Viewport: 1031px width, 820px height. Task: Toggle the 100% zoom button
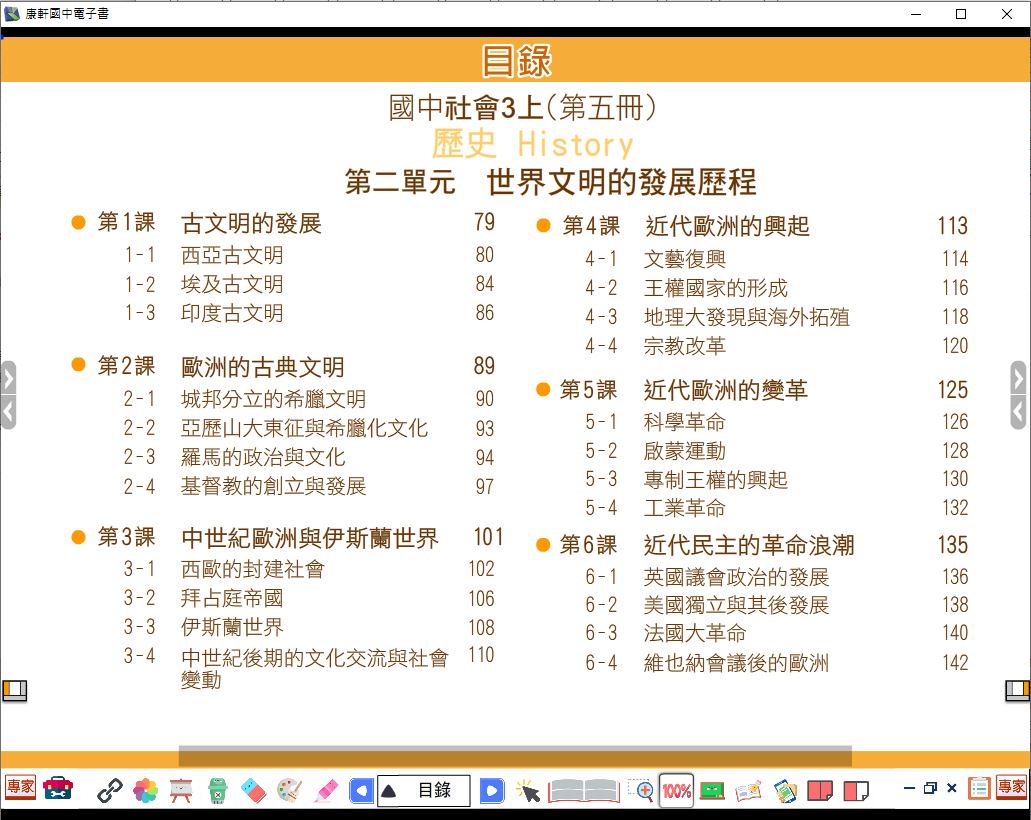[677, 791]
